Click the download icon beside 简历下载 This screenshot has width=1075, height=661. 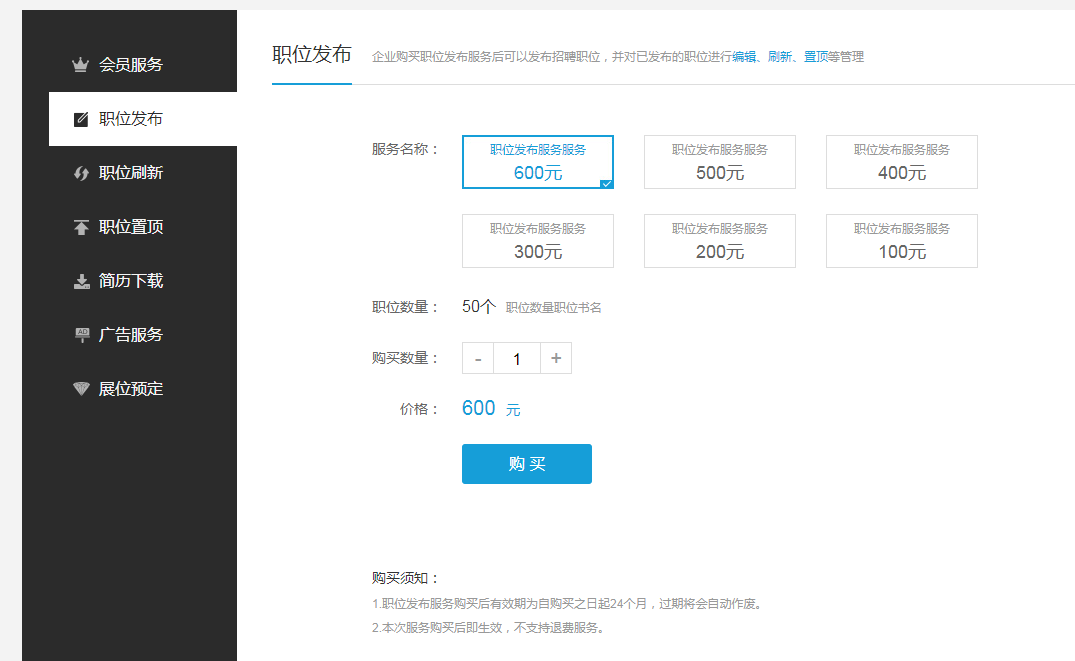81,281
